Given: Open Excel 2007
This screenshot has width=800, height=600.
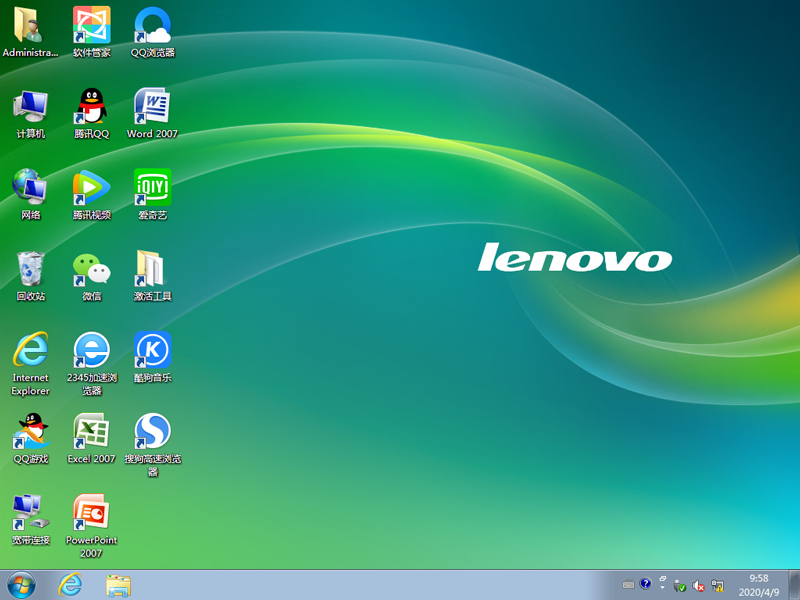Looking at the screenshot, I should tap(91, 432).
